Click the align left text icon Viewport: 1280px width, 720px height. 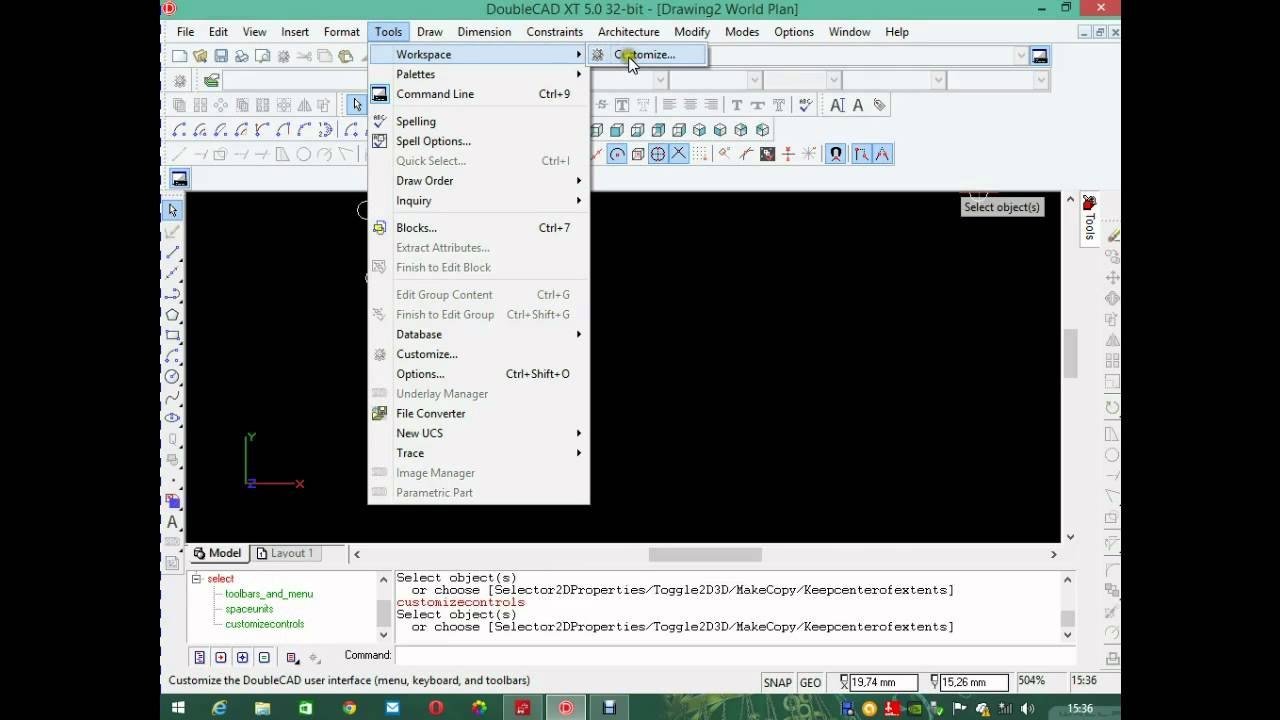pos(669,105)
